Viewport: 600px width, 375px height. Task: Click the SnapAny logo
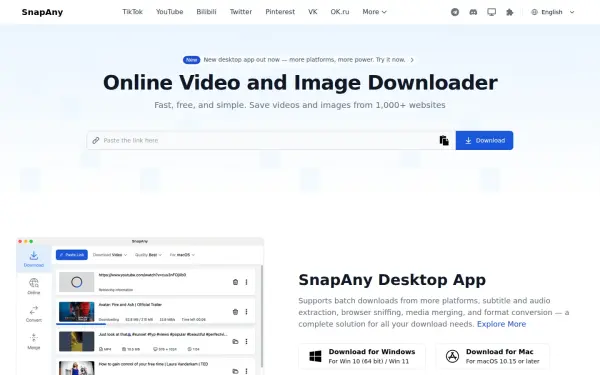pos(42,12)
